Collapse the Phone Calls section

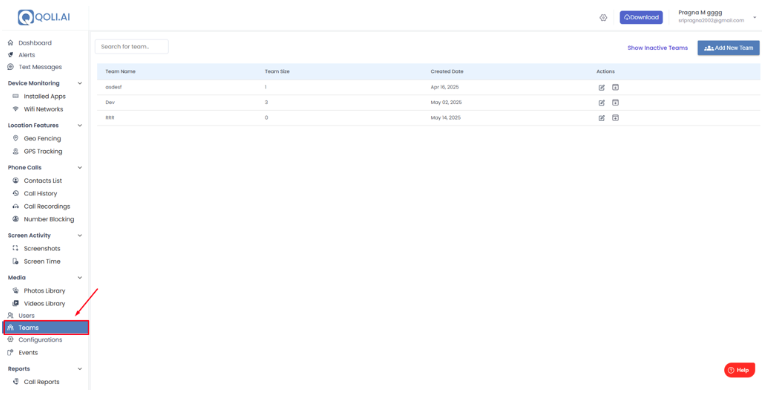[80, 168]
